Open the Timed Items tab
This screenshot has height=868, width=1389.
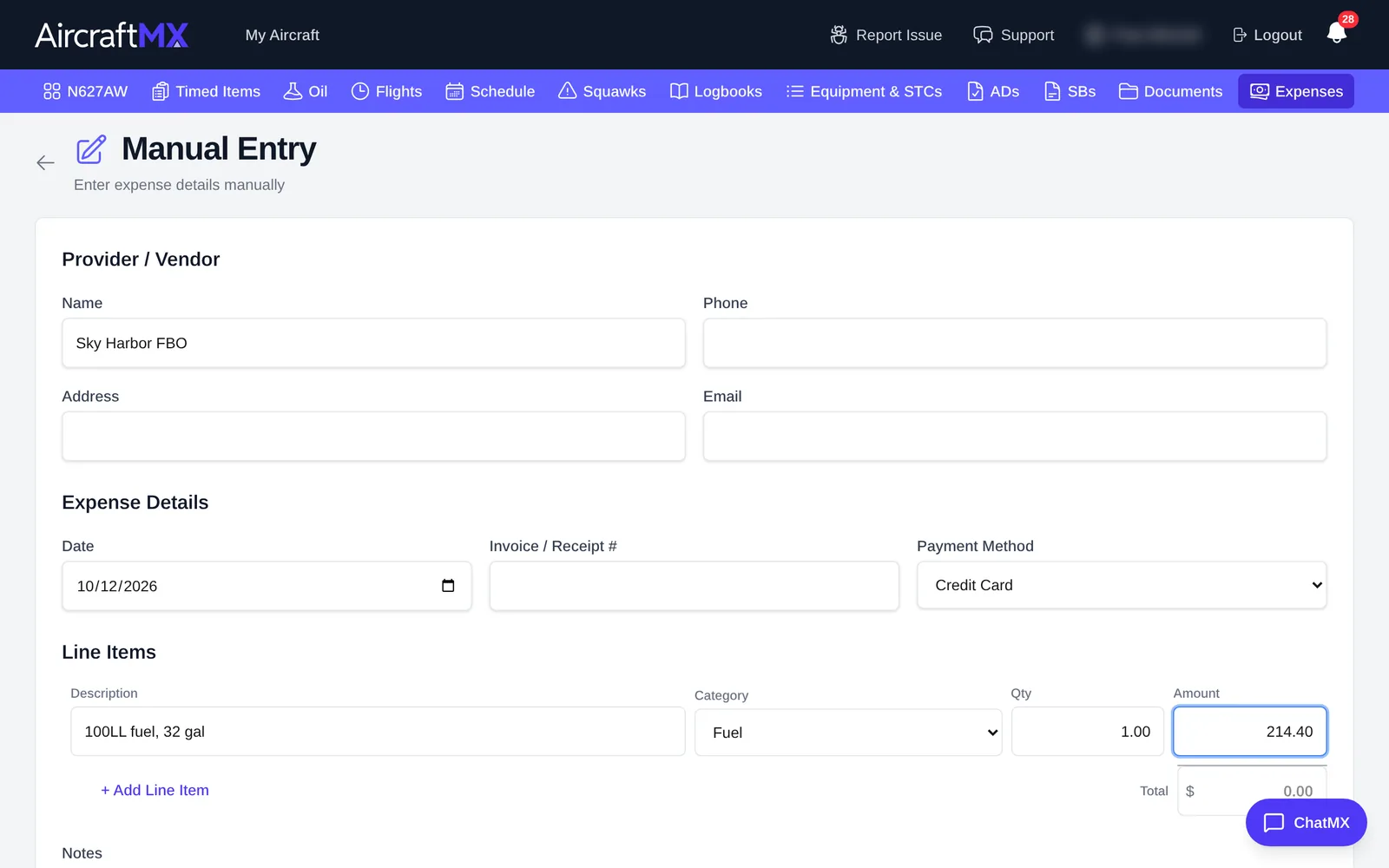pos(207,91)
